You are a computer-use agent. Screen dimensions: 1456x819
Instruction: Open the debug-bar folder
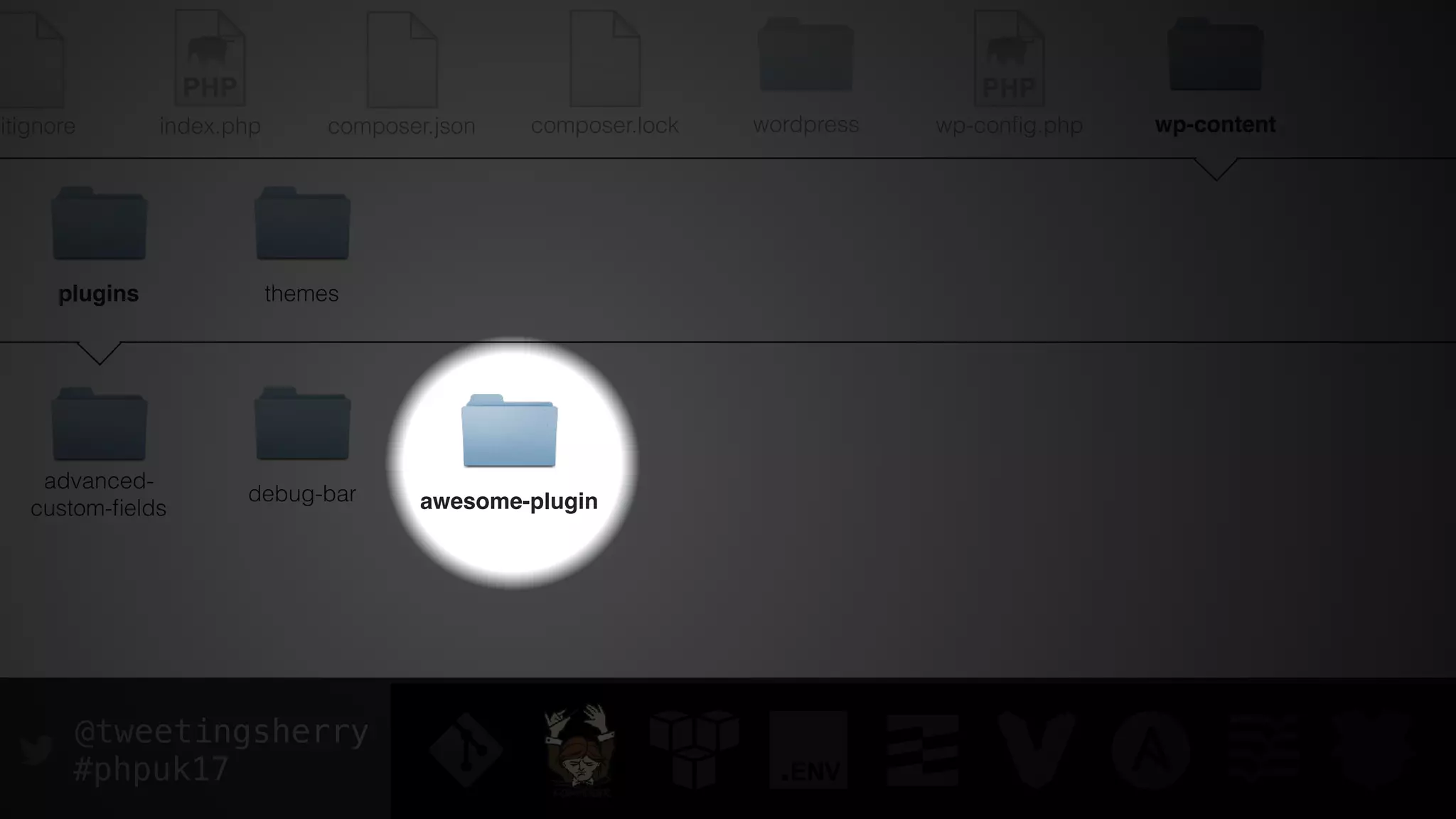pyautogui.click(x=302, y=424)
